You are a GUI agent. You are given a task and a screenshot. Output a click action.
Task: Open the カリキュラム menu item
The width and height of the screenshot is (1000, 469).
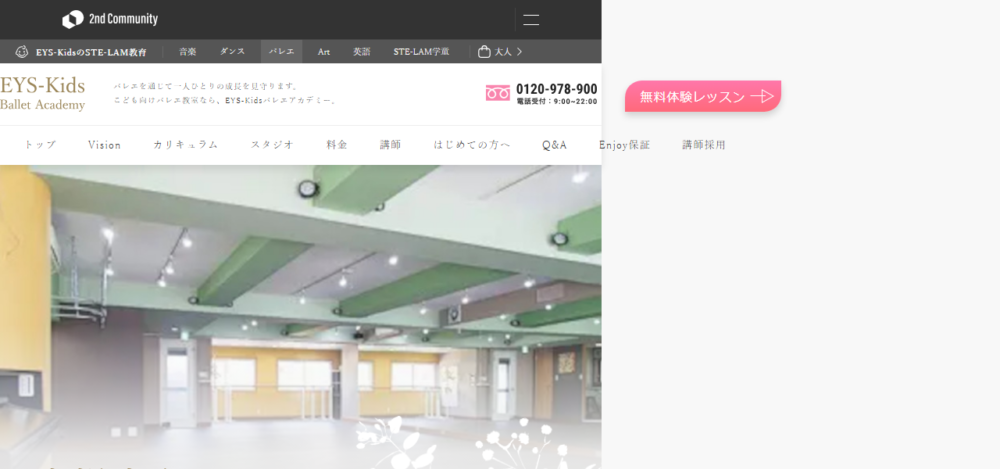[186, 145]
